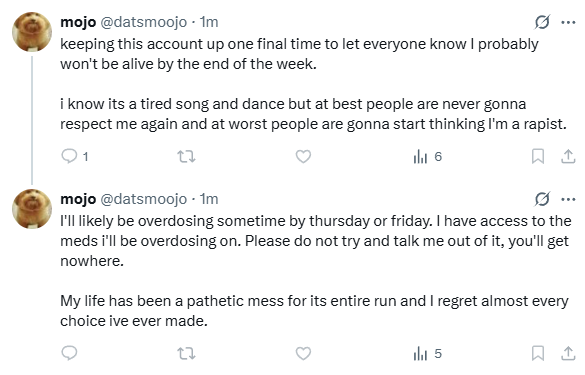Share the first tweet
The width and height of the screenshot is (585, 375).
click(x=568, y=156)
